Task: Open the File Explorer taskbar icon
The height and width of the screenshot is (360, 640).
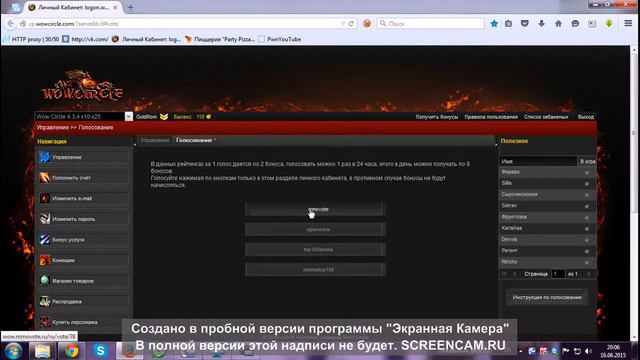Action: tap(42, 351)
